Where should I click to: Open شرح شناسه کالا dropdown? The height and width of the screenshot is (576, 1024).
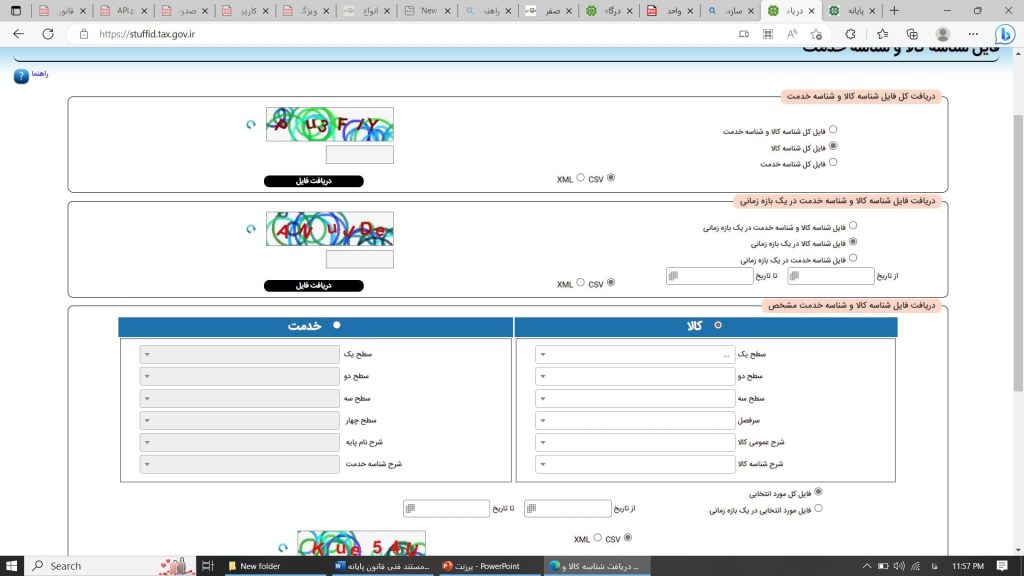click(635, 464)
